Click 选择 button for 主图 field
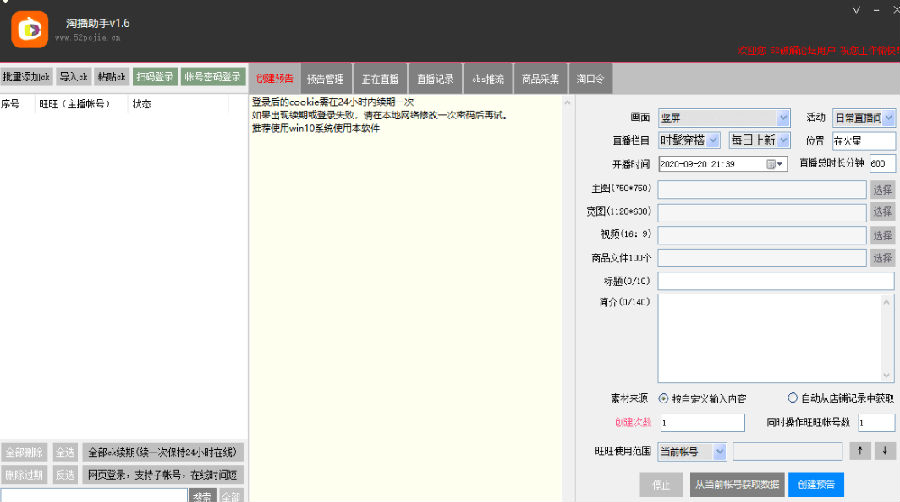The image size is (900, 502). tap(883, 190)
